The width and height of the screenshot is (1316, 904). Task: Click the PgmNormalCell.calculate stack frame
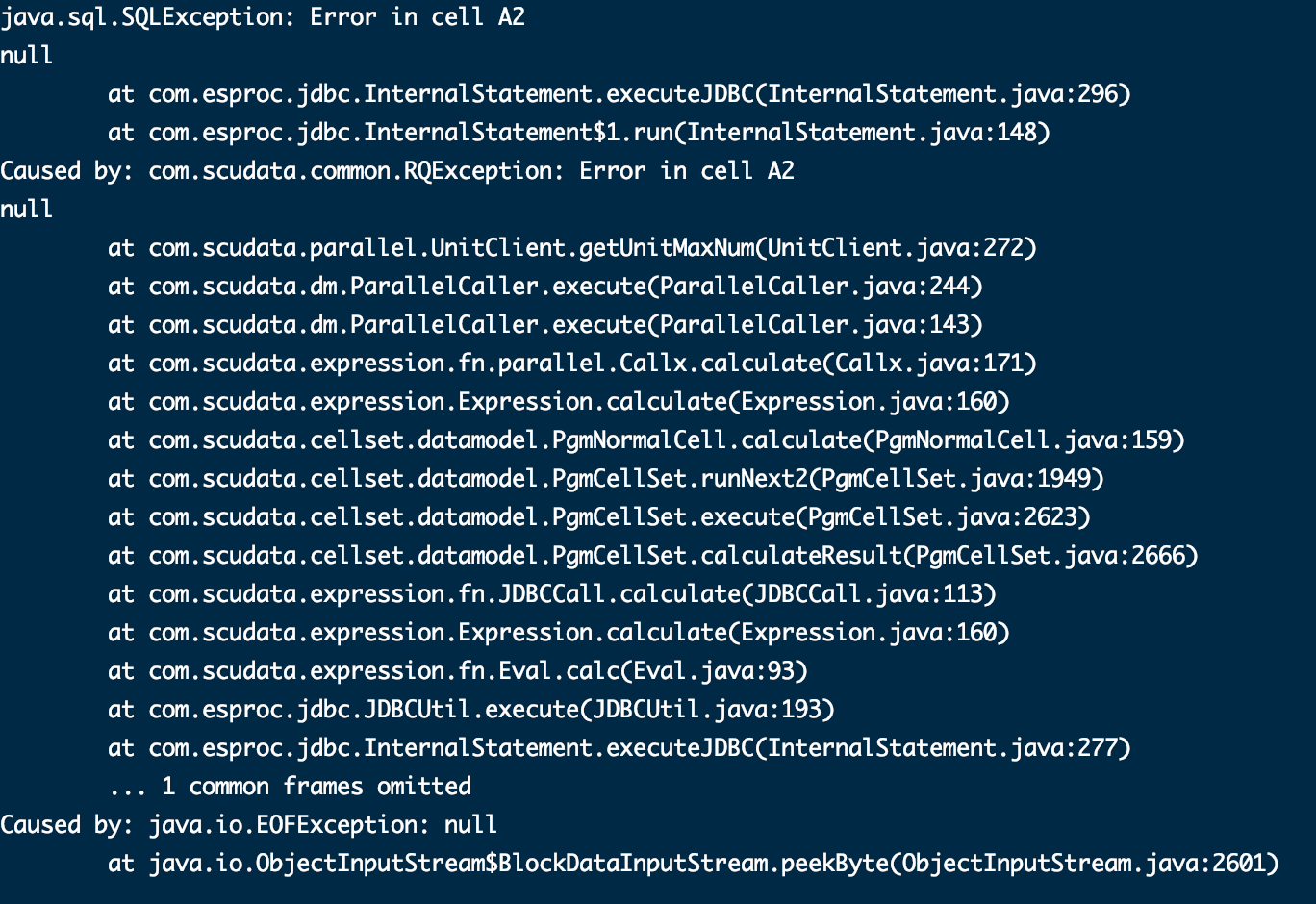coord(645,440)
